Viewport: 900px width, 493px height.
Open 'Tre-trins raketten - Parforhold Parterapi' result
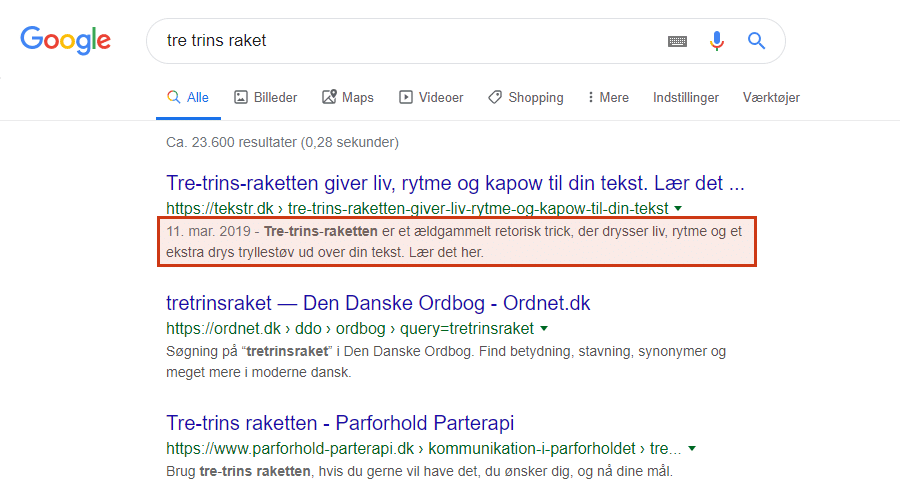(x=340, y=423)
